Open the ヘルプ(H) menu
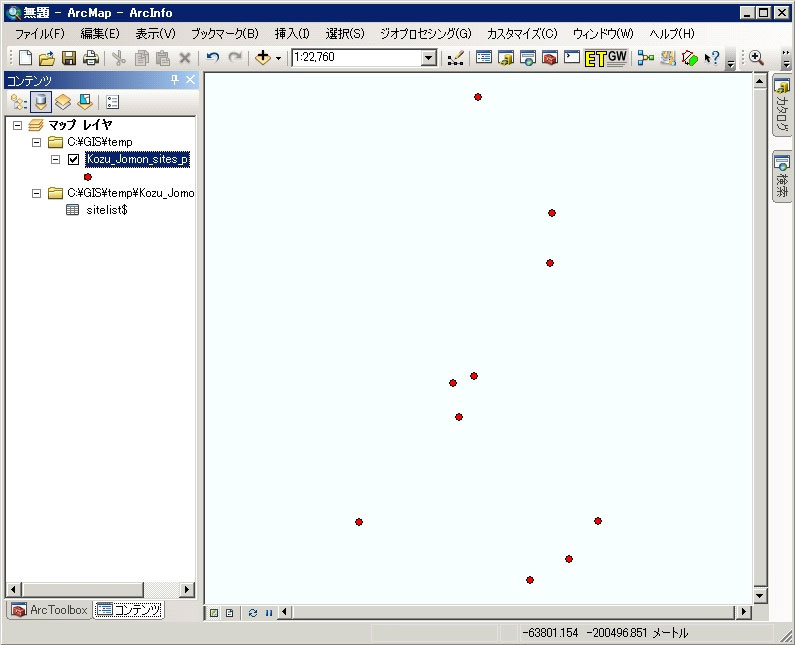 click(x=671, y=34)
